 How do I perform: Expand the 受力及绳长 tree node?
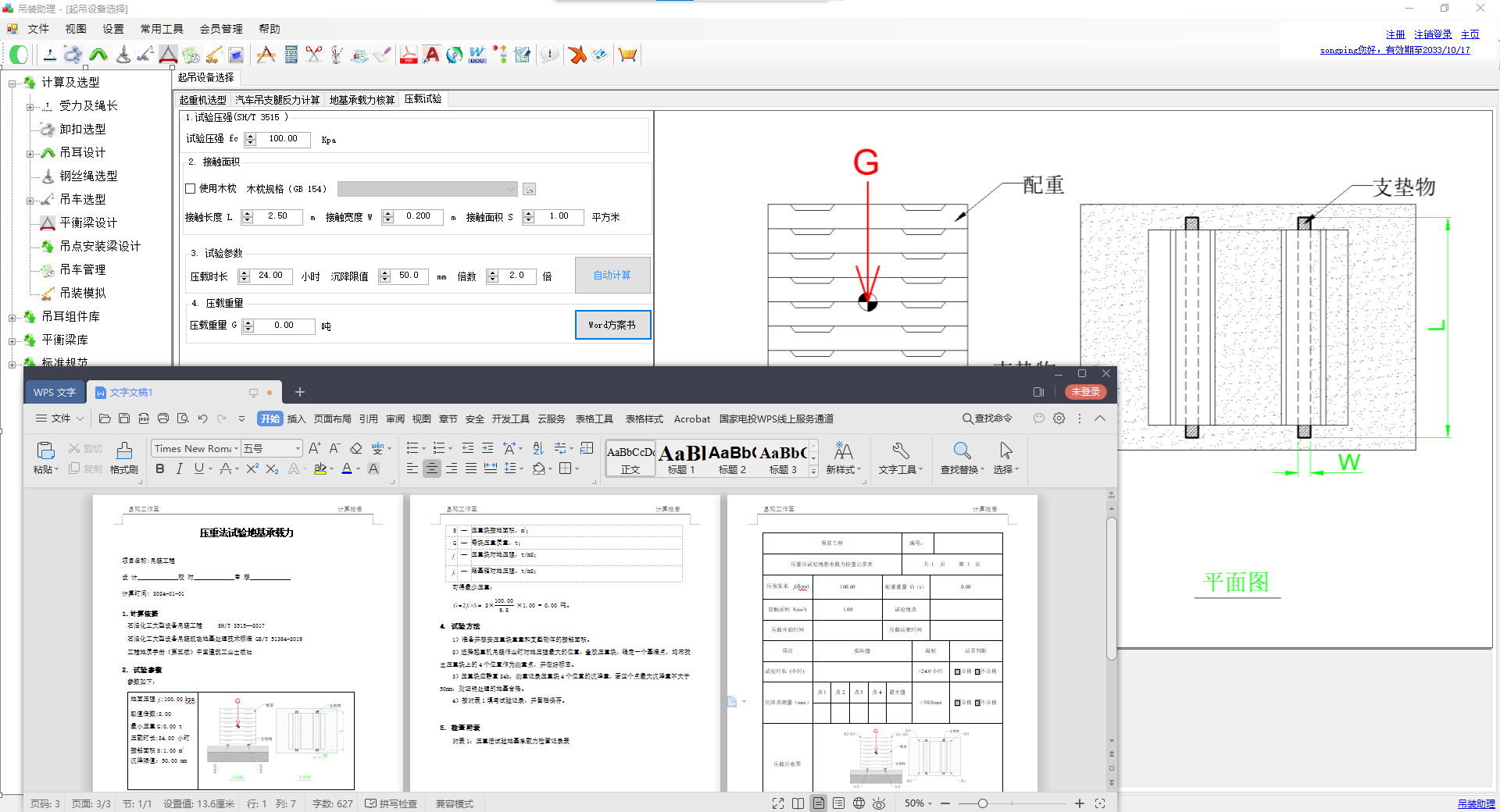coord(30,106)
